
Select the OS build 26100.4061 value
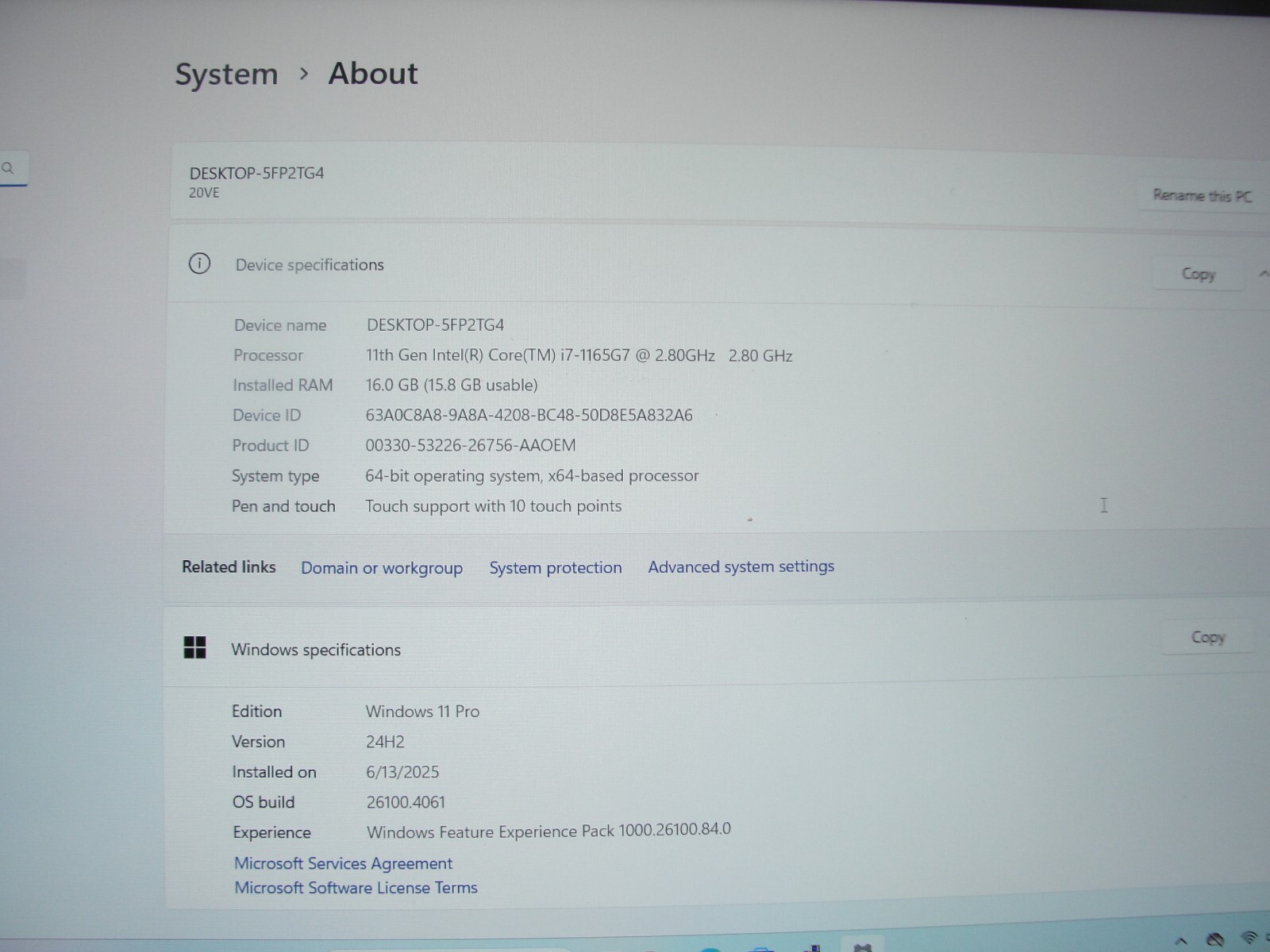pos(406,802)
